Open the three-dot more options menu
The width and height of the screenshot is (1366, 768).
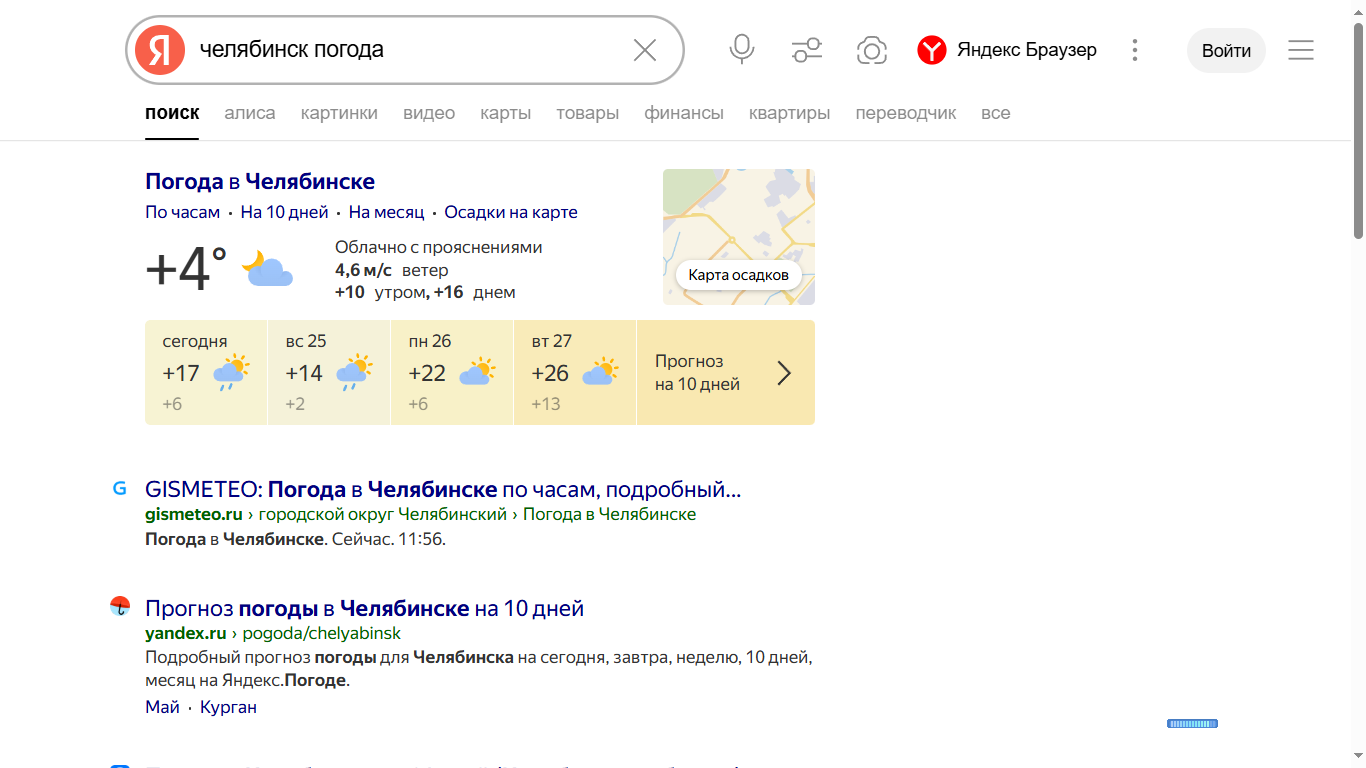[1134, 50]
